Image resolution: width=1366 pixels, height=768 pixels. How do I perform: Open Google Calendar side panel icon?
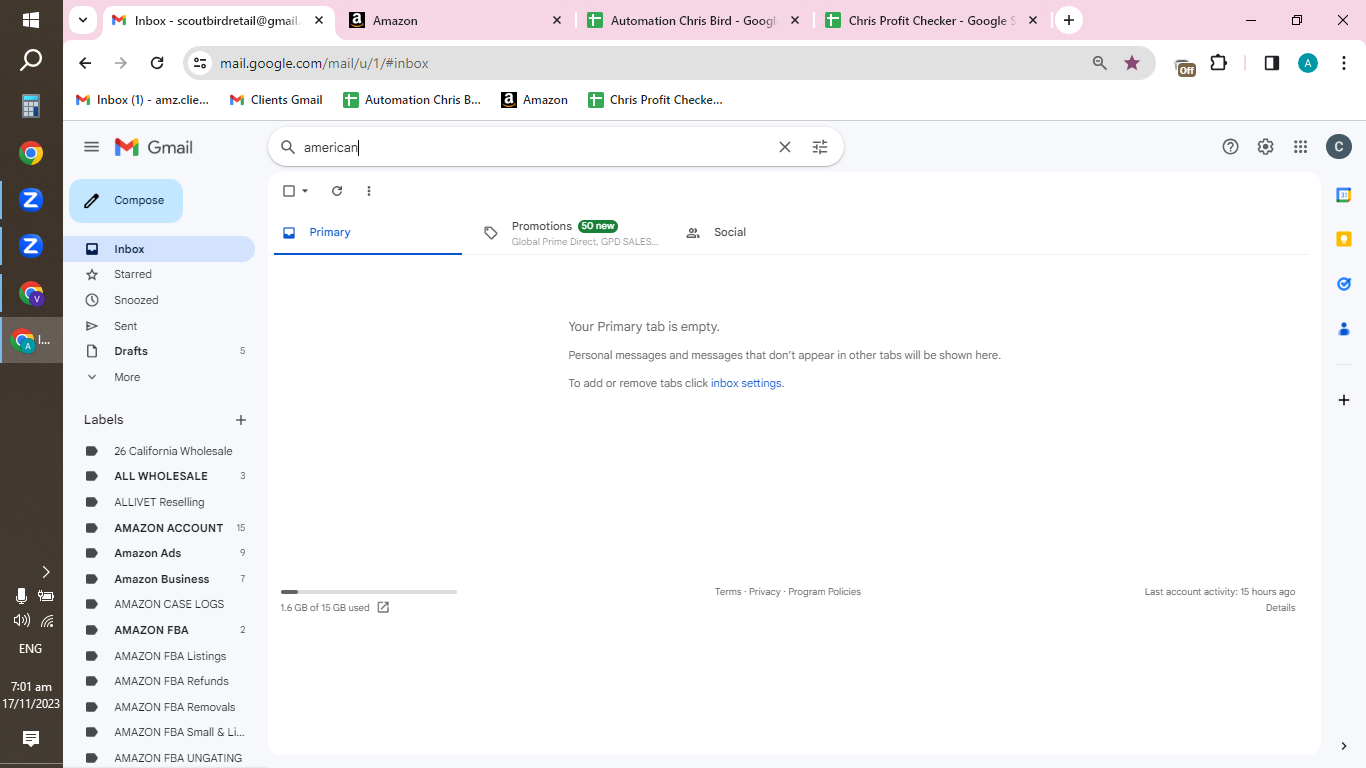[x=1344, y=195]
